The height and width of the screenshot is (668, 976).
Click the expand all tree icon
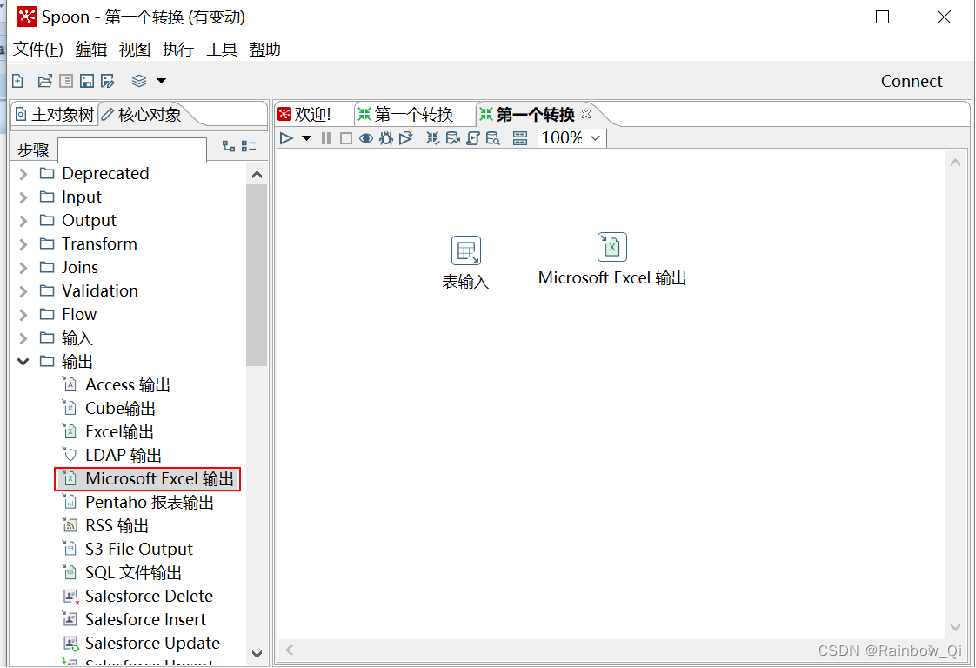coord(228,146)
